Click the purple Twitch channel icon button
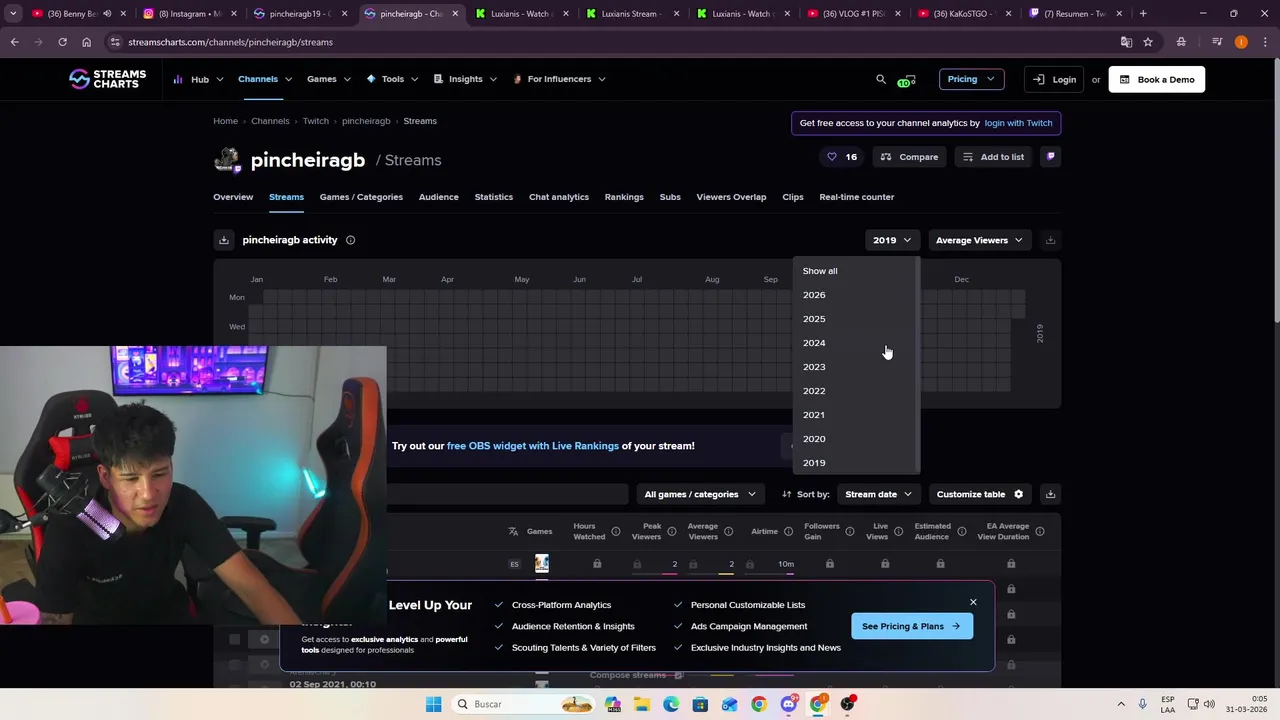The width and height of the screenshot is (1280, 720). point(1050,157)
